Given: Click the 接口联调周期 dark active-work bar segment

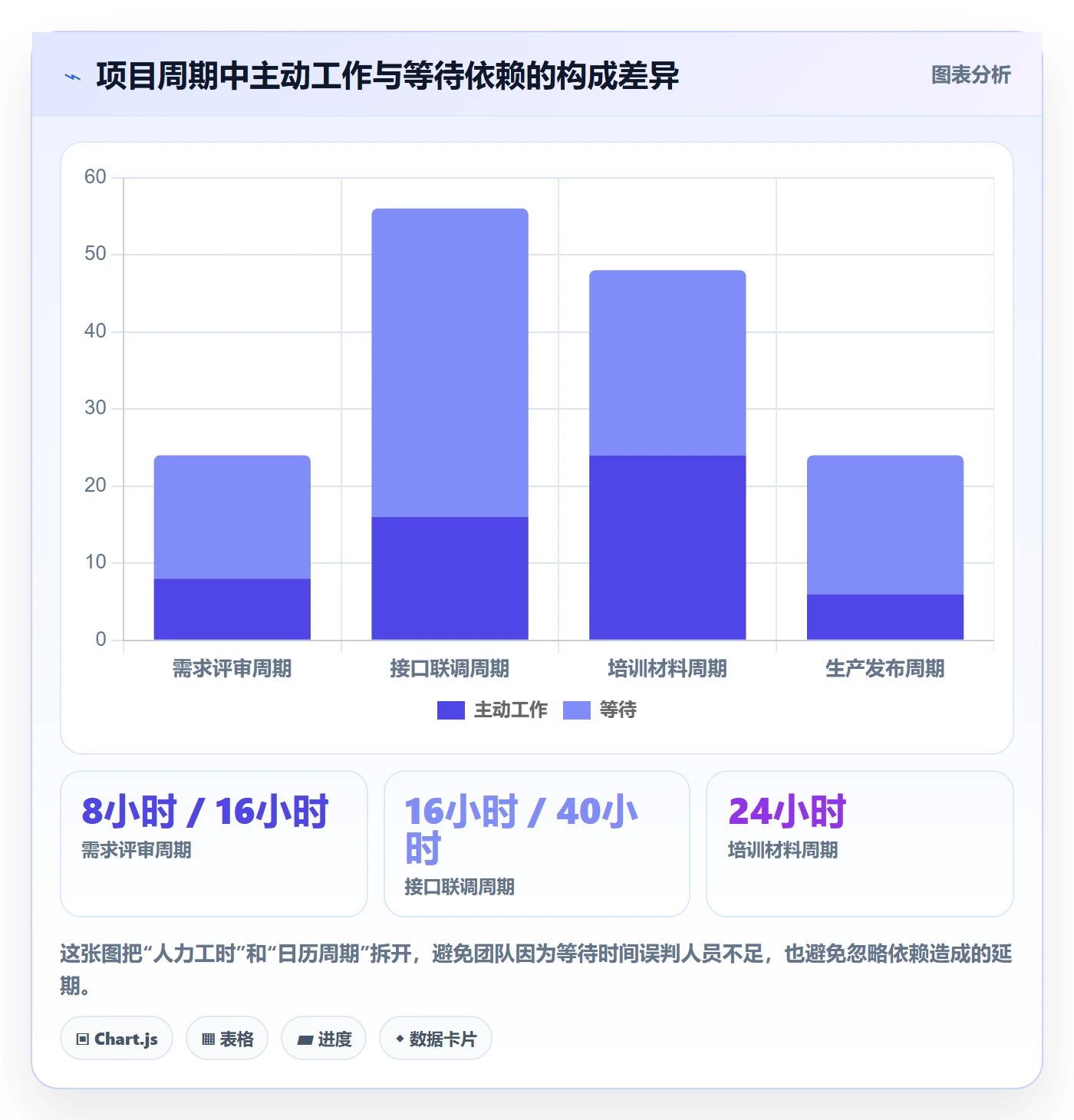Looking at the screenshot, I should [x=450, y=578].
